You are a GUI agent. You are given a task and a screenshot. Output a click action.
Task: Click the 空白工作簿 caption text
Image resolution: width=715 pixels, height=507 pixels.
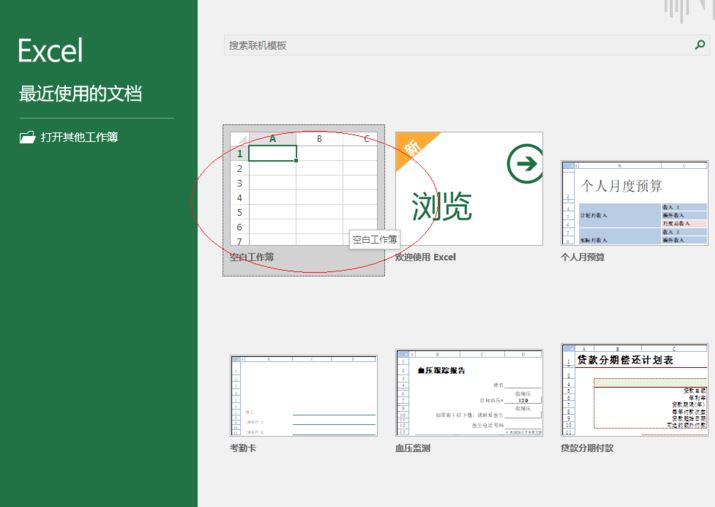click(252, 257)
